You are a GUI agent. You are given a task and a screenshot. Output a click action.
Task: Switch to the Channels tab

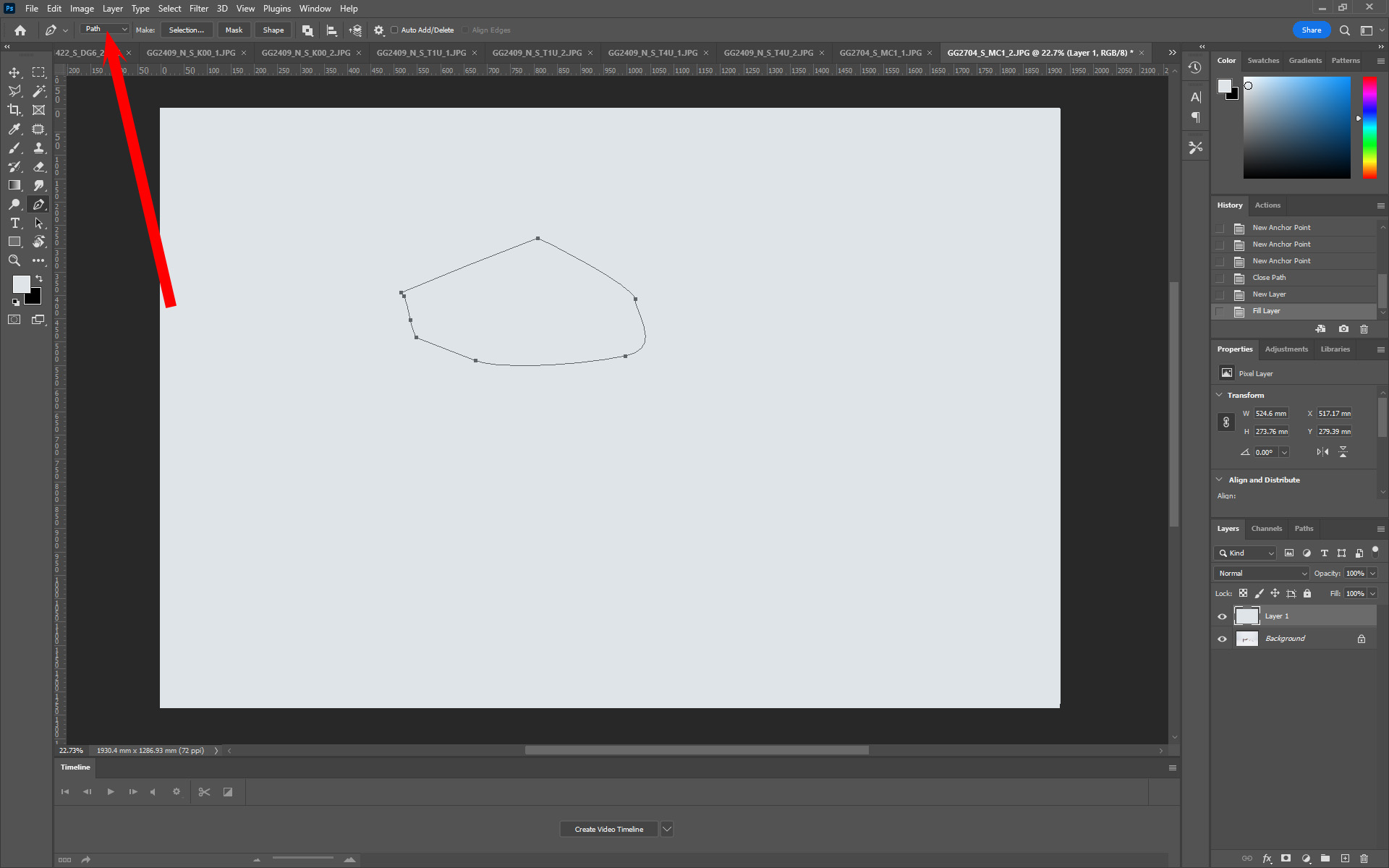pyautogui.click(x=1266, y=529)
